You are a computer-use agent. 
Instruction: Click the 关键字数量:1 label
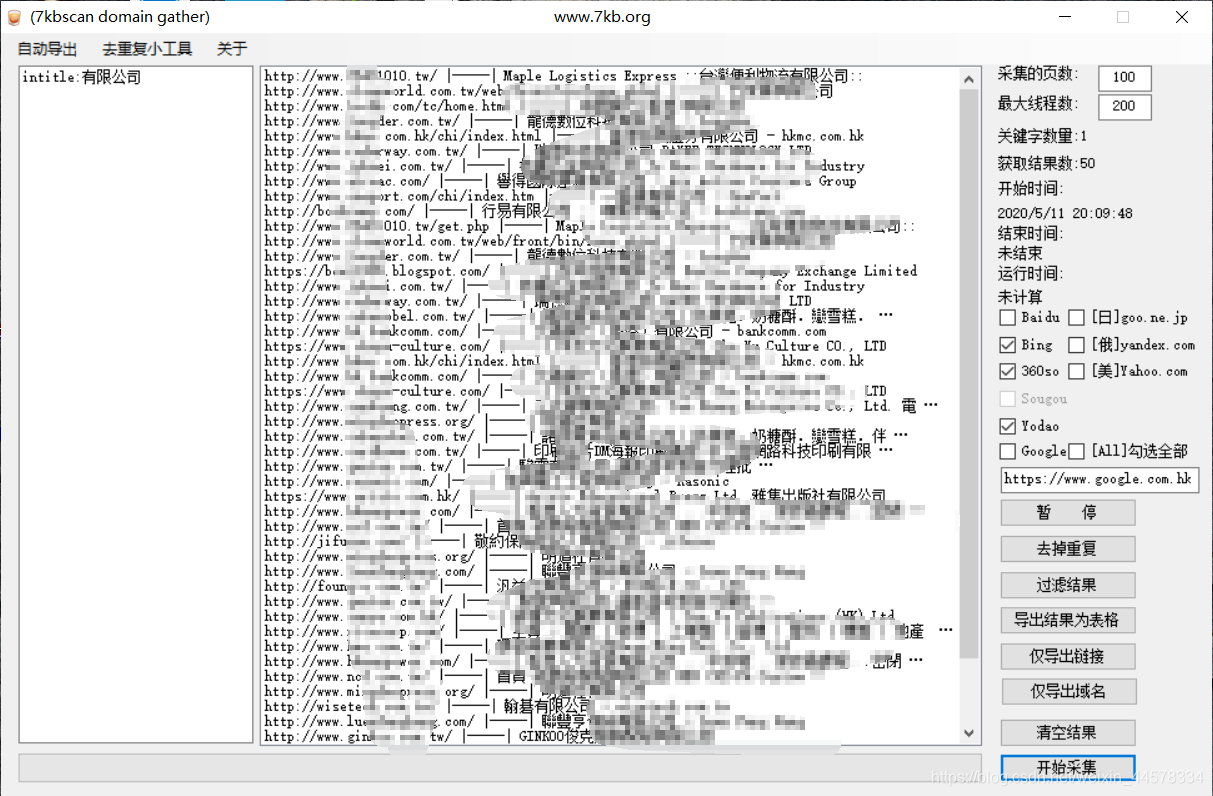(1042, 136)
